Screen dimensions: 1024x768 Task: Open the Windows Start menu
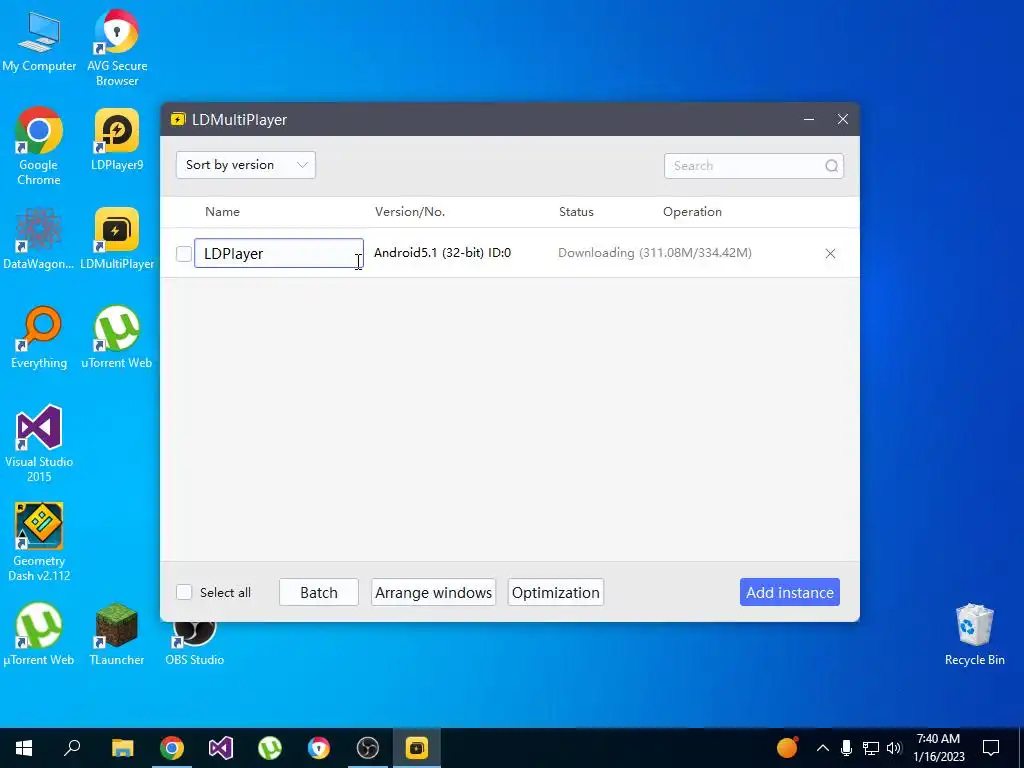click(x=24, y=748)
